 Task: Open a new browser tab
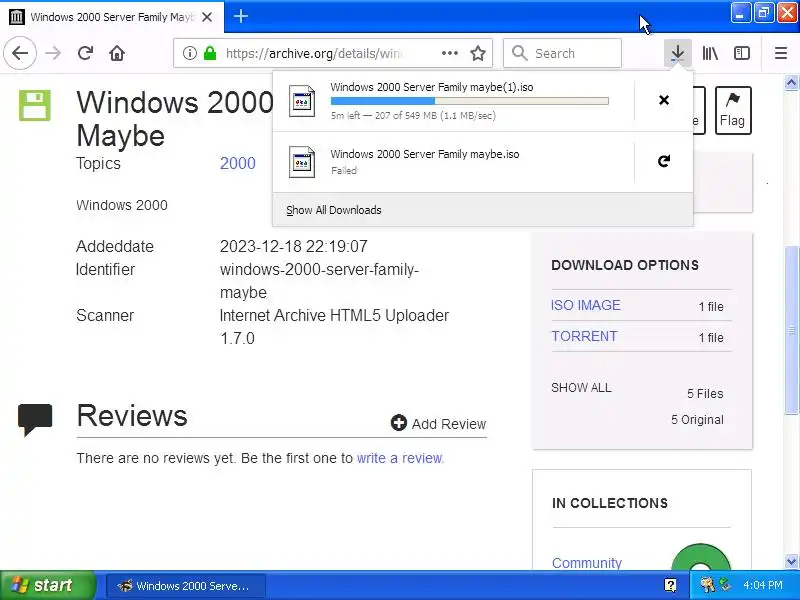[241, 16]
